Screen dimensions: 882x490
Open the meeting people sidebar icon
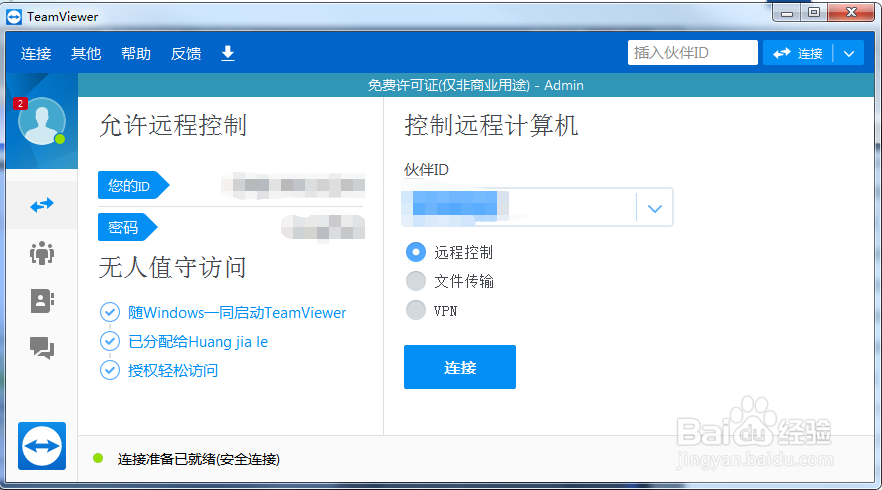(42, 253)
